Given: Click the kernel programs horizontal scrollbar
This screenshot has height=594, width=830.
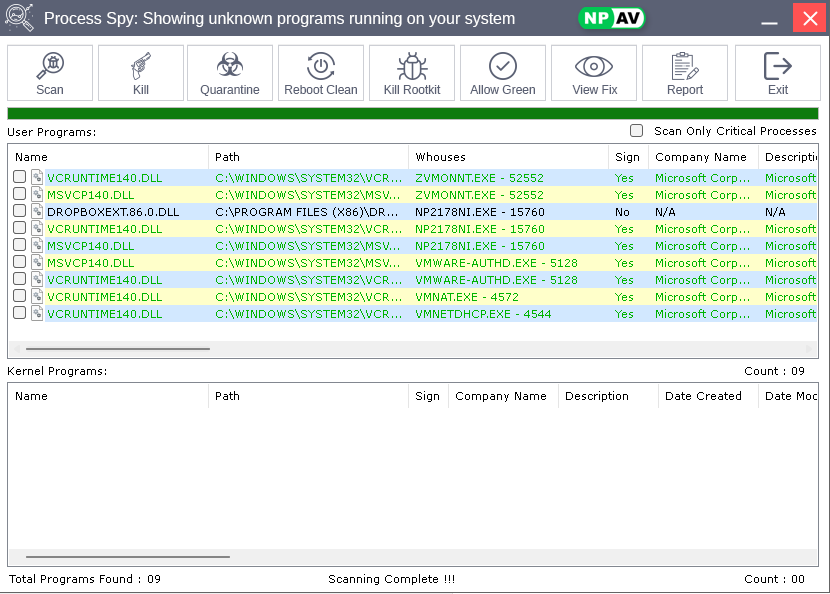Looking at the screenshot, I should pos(128,557).
